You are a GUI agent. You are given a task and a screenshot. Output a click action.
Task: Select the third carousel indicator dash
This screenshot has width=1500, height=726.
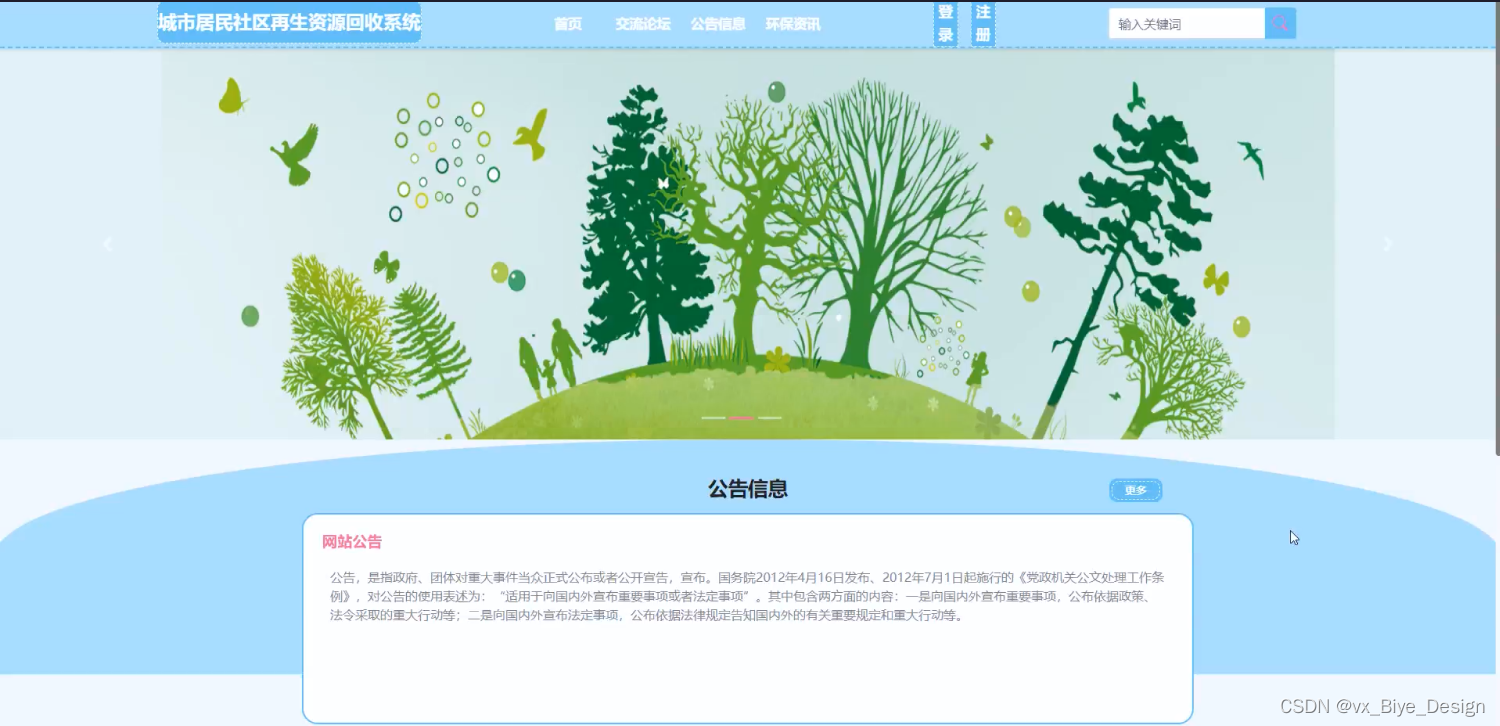769,417
